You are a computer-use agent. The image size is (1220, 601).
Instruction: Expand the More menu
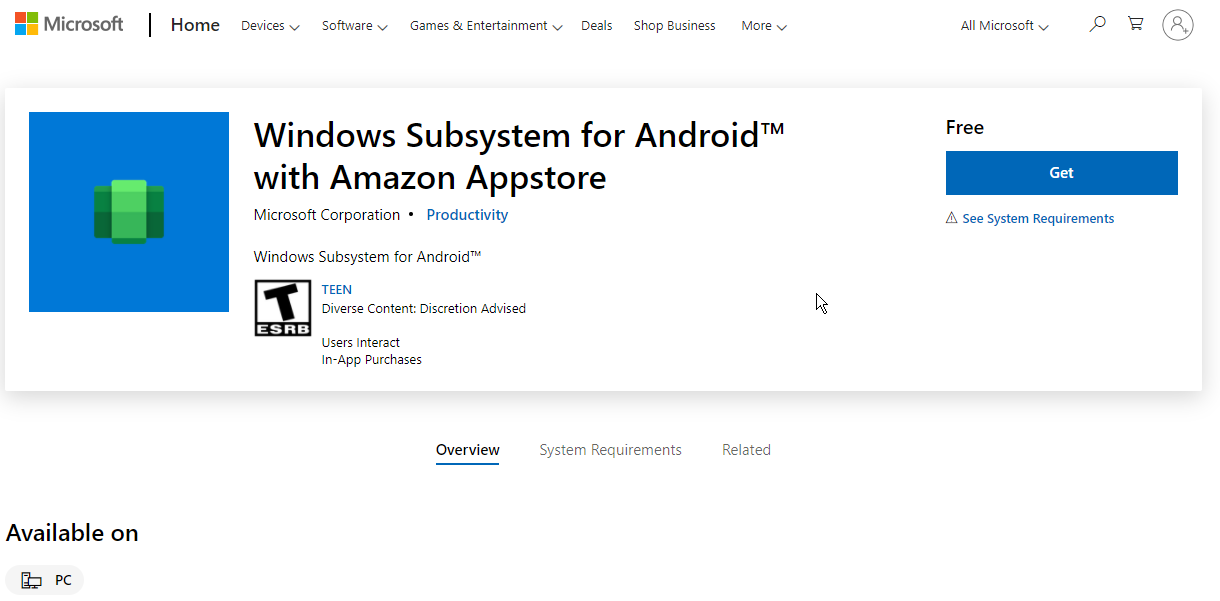pos(764,26)
